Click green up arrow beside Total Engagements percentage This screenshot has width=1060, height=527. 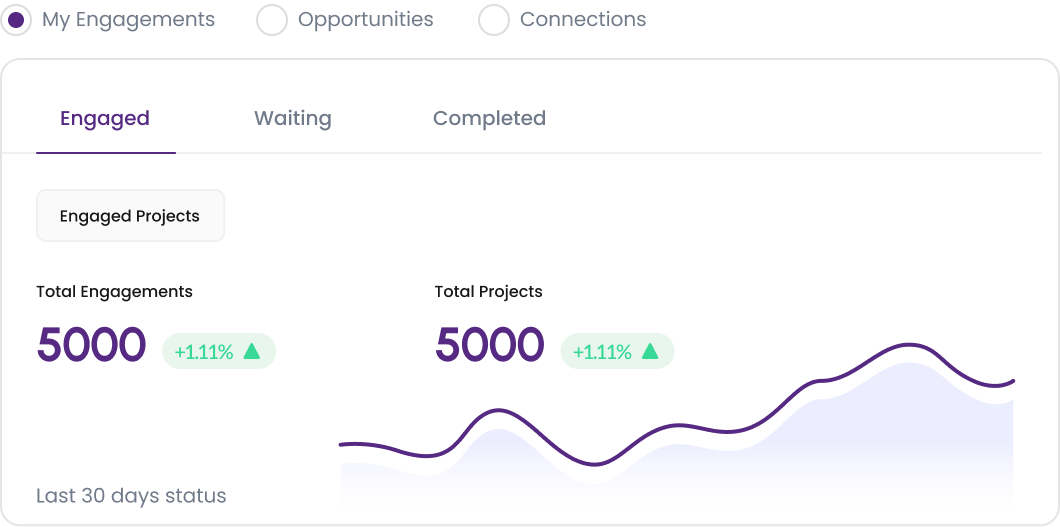(252, 351)
